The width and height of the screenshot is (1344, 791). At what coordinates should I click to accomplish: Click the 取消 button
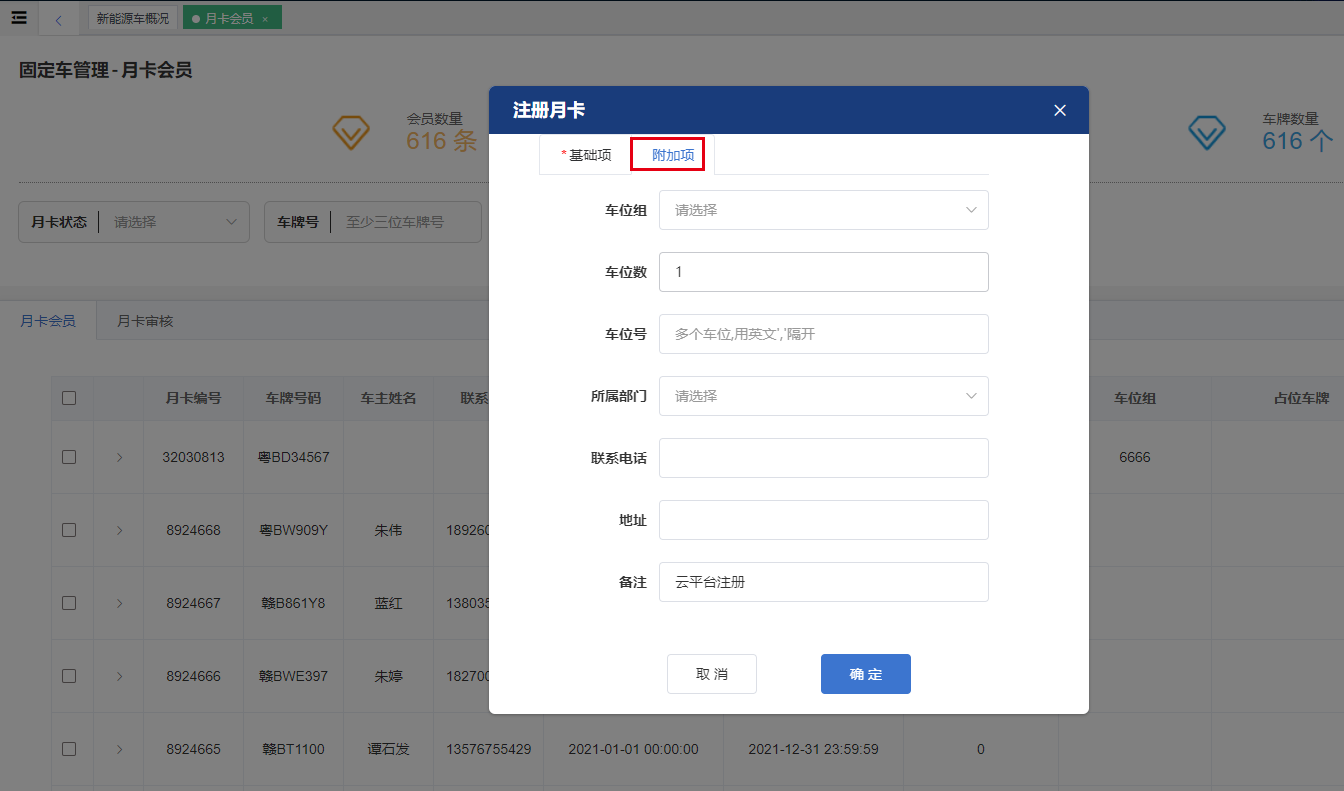click(x=712, y=674)
